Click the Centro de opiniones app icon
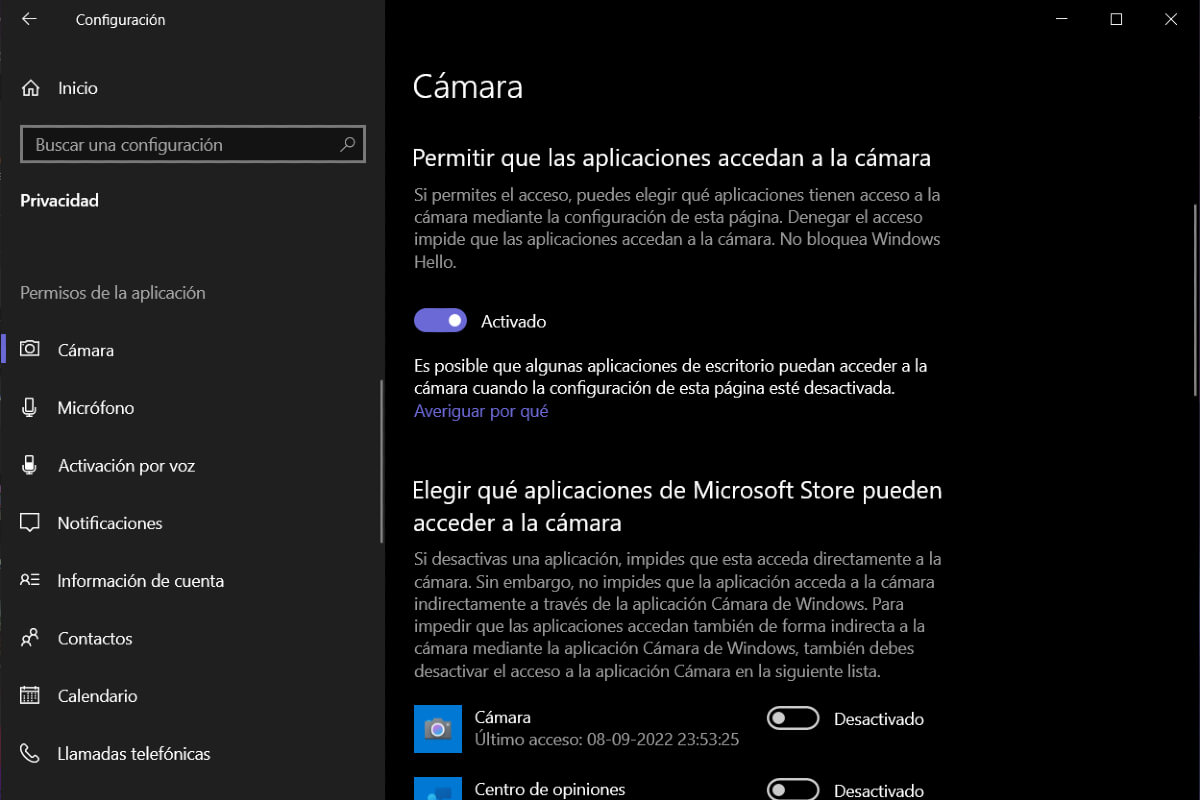This screenshot has height=800, width=1200. tap(438, 789)
